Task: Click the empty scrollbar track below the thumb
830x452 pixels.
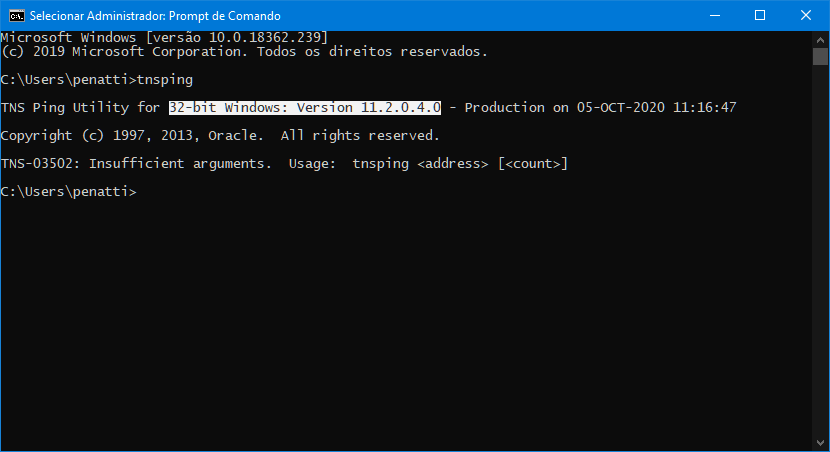Action: click(x=820, y=250)
